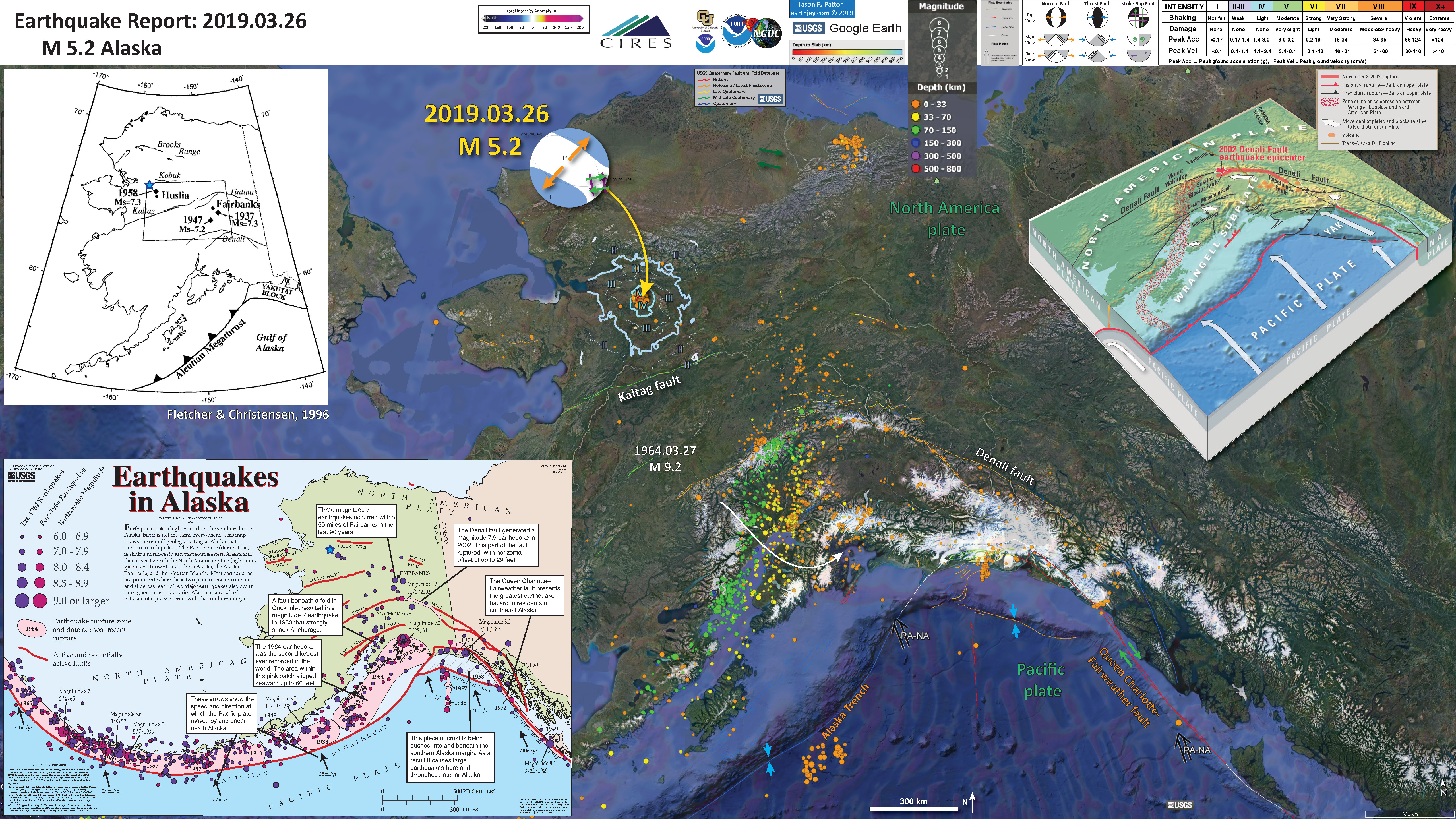Click the Fletcher & Christensen, 1996 citation
1456x819 pixels.
(x=248, y=415)
